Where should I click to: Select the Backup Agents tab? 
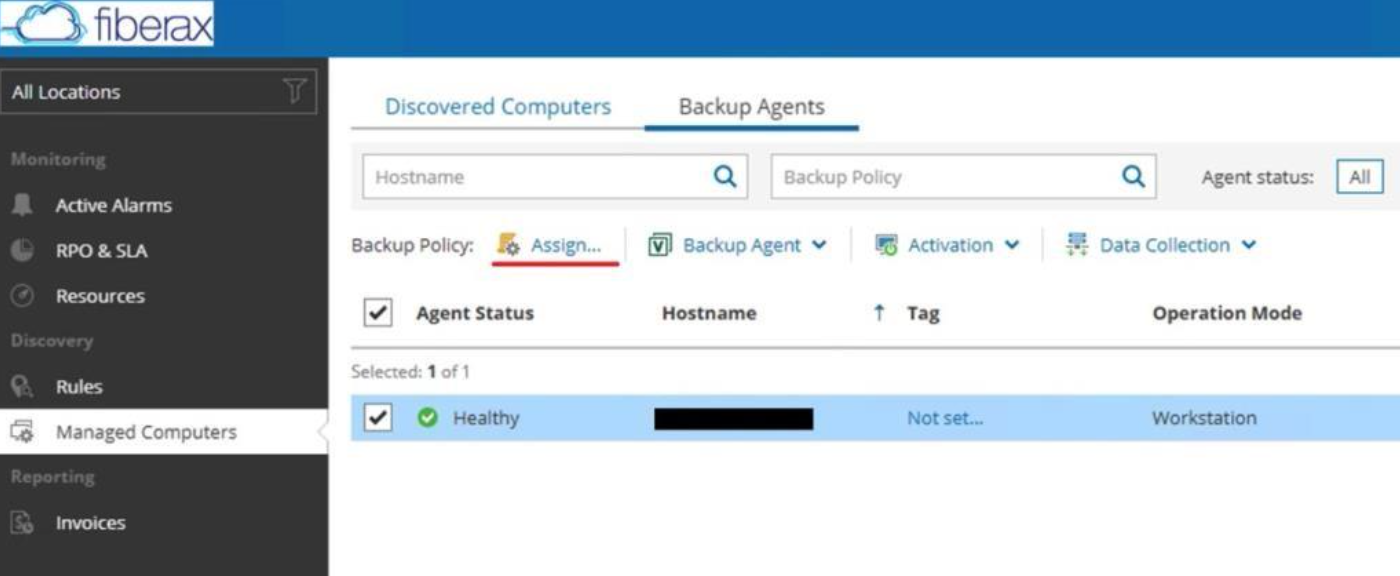752,107
